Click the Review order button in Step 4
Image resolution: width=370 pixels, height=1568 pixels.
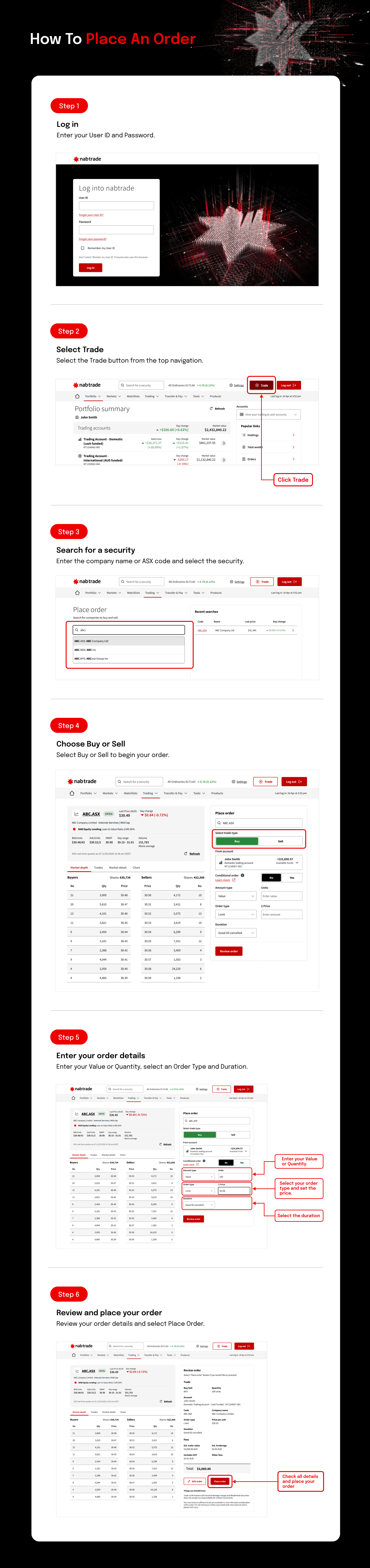(x=229, y=951)
